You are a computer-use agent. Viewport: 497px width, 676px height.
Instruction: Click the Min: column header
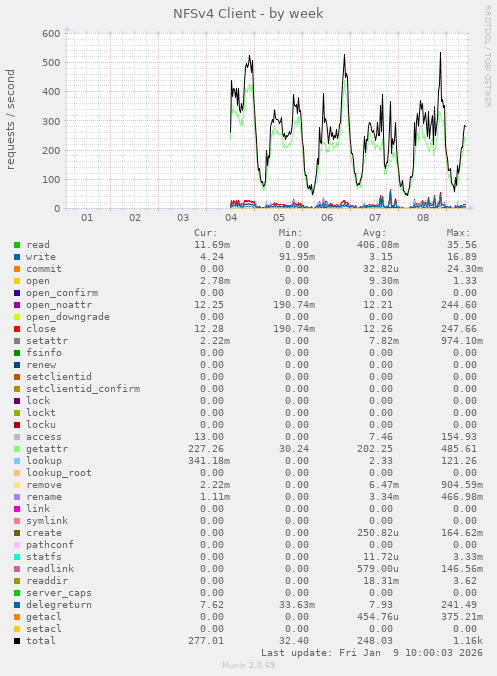[x=290, y=233]
